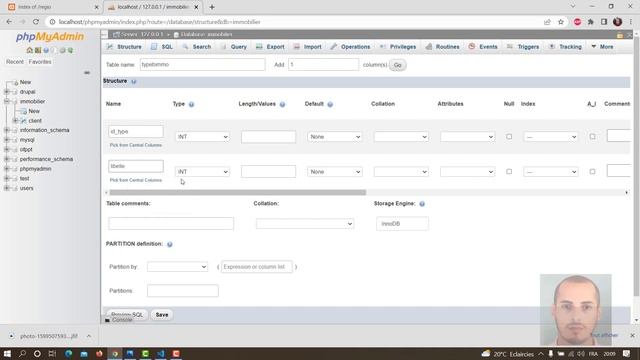Image resolution: width=640 pixels, height=360 pixels.
Task: Open Default dropdown for id_type row
Action: pos(334,137)
